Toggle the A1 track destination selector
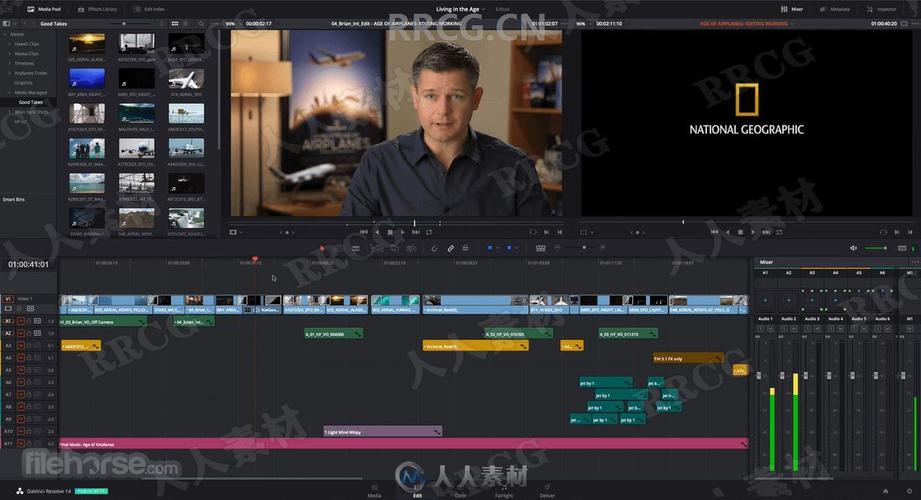The width and height of the screenshot is (921, 500). (x=8, y=321)
